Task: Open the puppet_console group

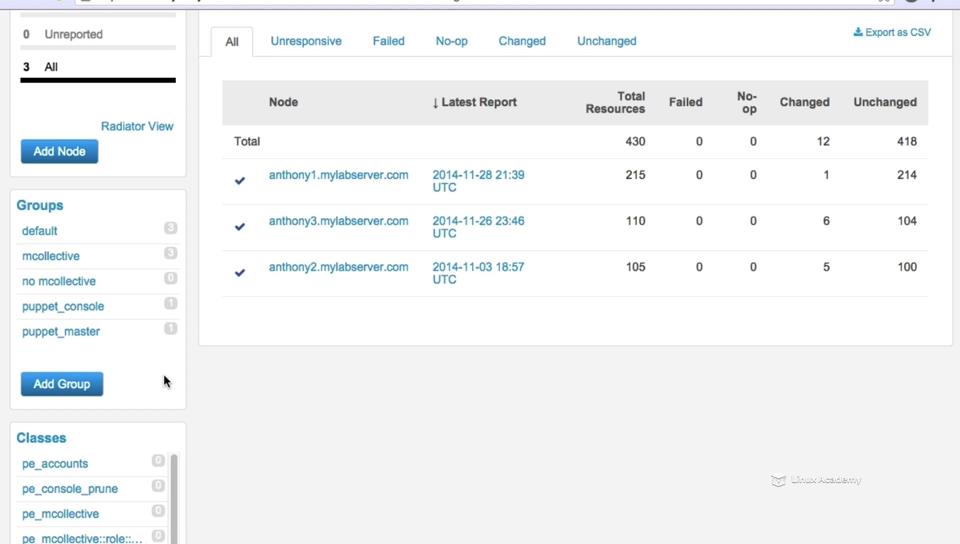Action: click(x=63, y=306)
